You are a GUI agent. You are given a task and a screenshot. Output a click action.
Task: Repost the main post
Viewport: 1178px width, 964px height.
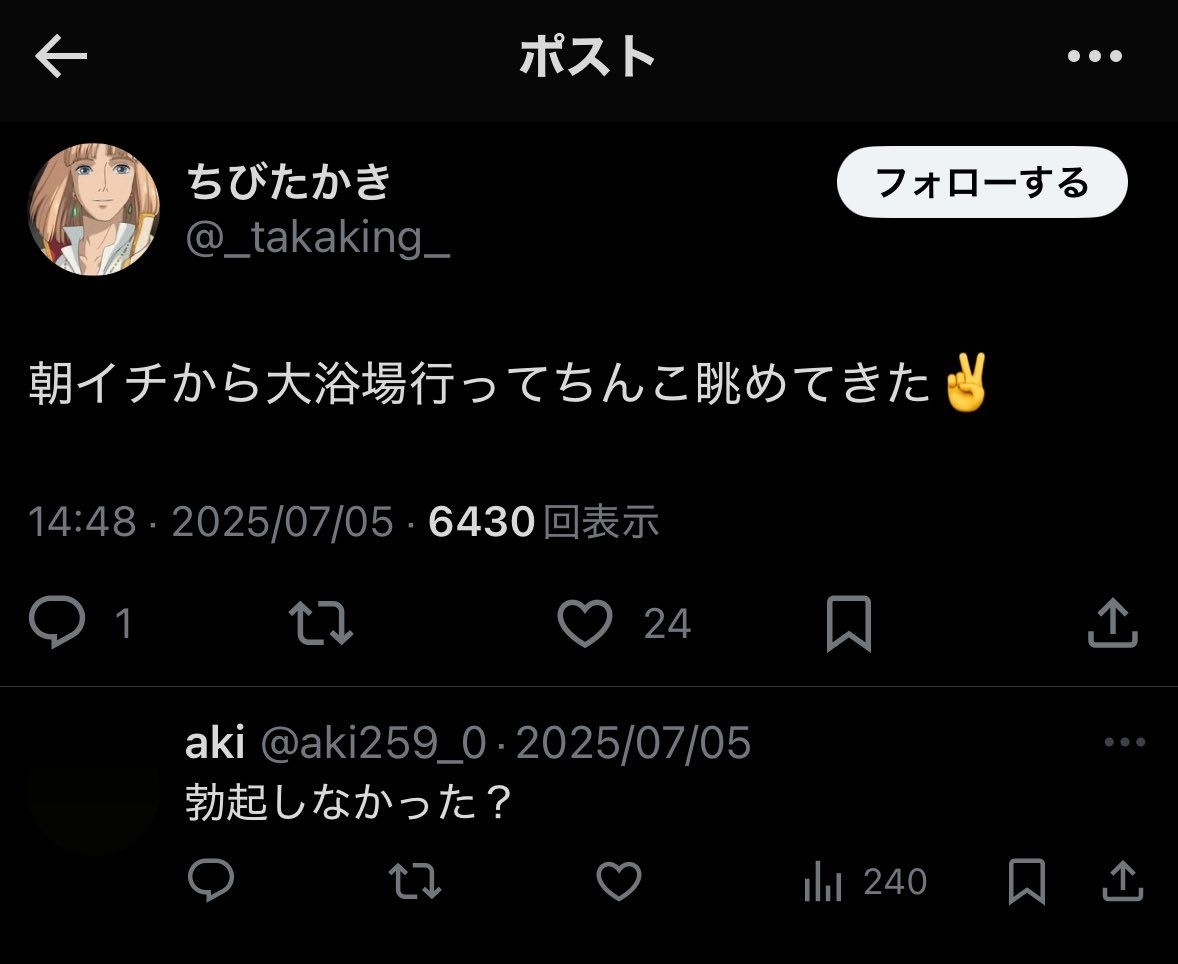coord(321,623)
